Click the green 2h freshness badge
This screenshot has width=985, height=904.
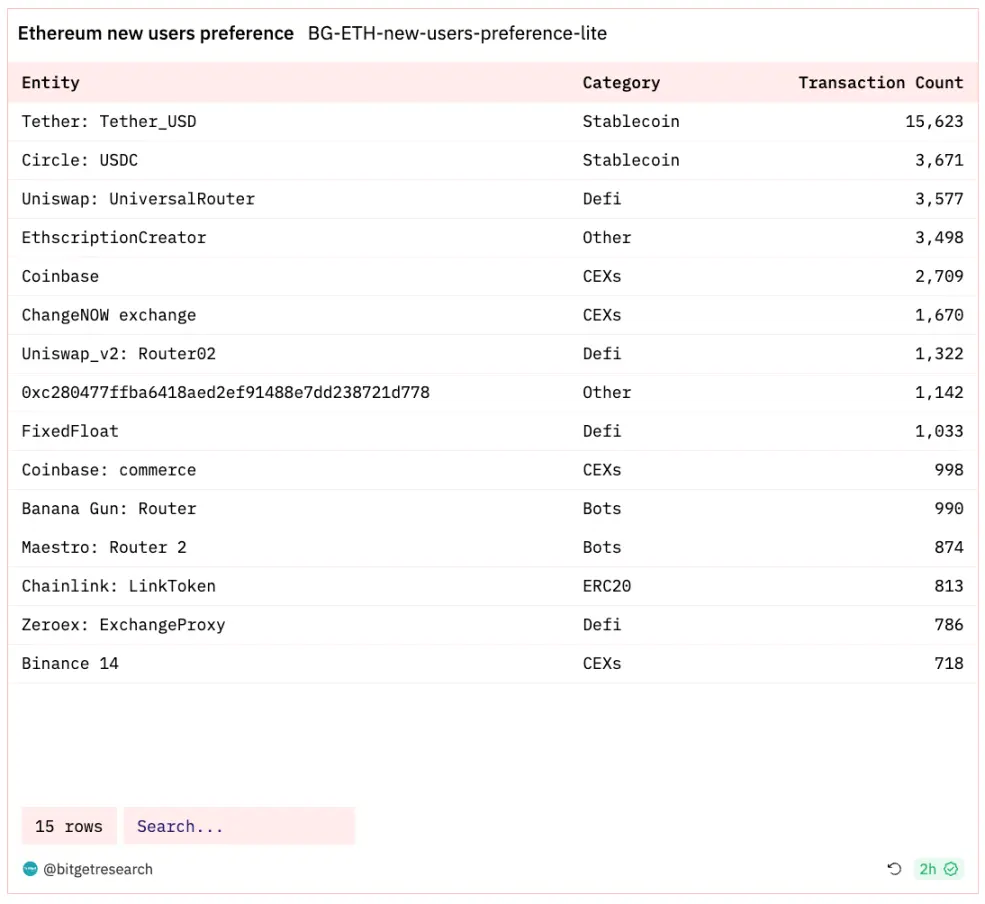coord(938,869)
